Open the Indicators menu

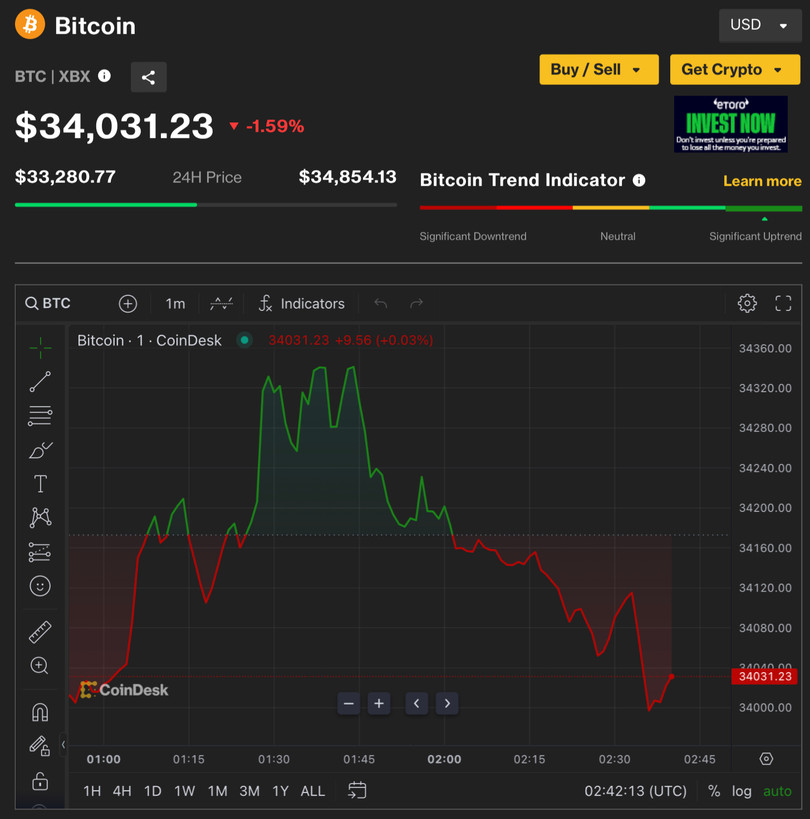[x=301, y=303]
